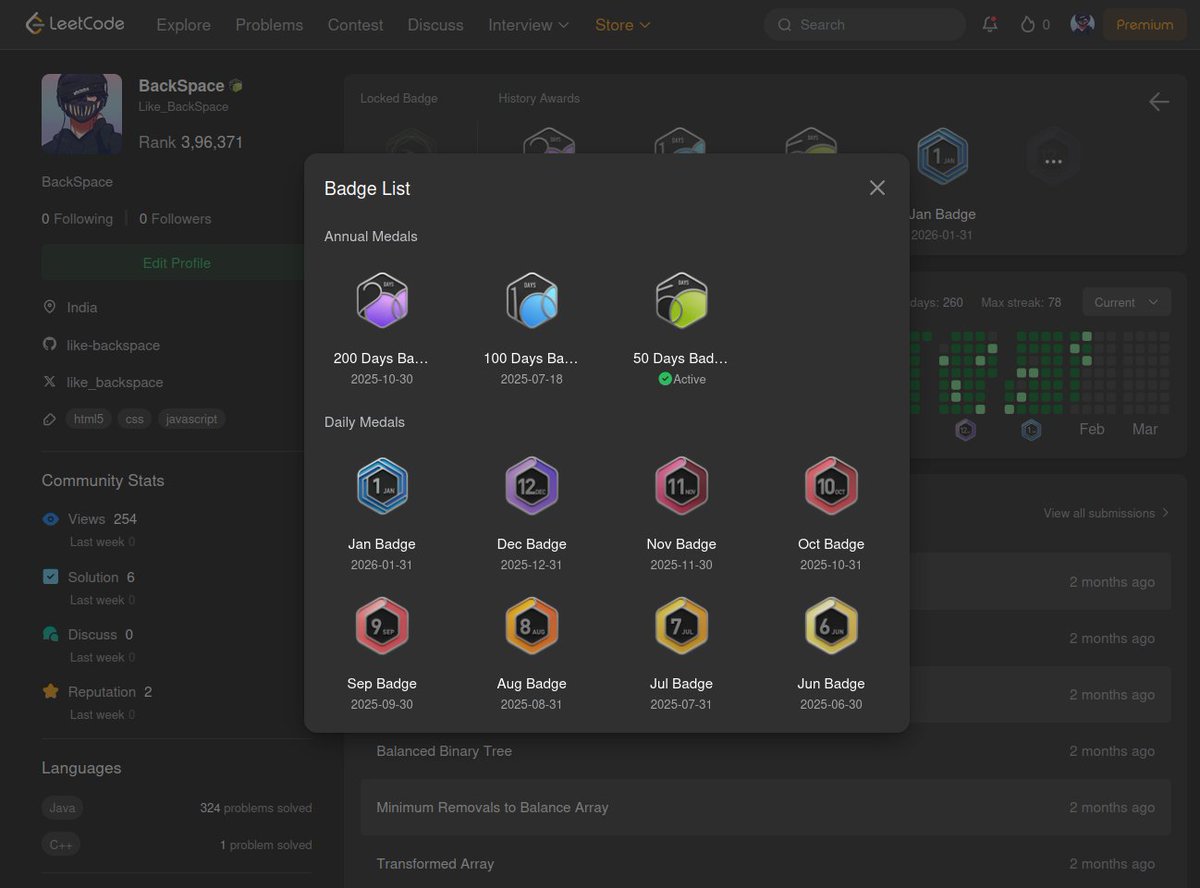Select the Oct Badge medal
This screenshot has height=888, width=1200.
(x=831, y=486)
